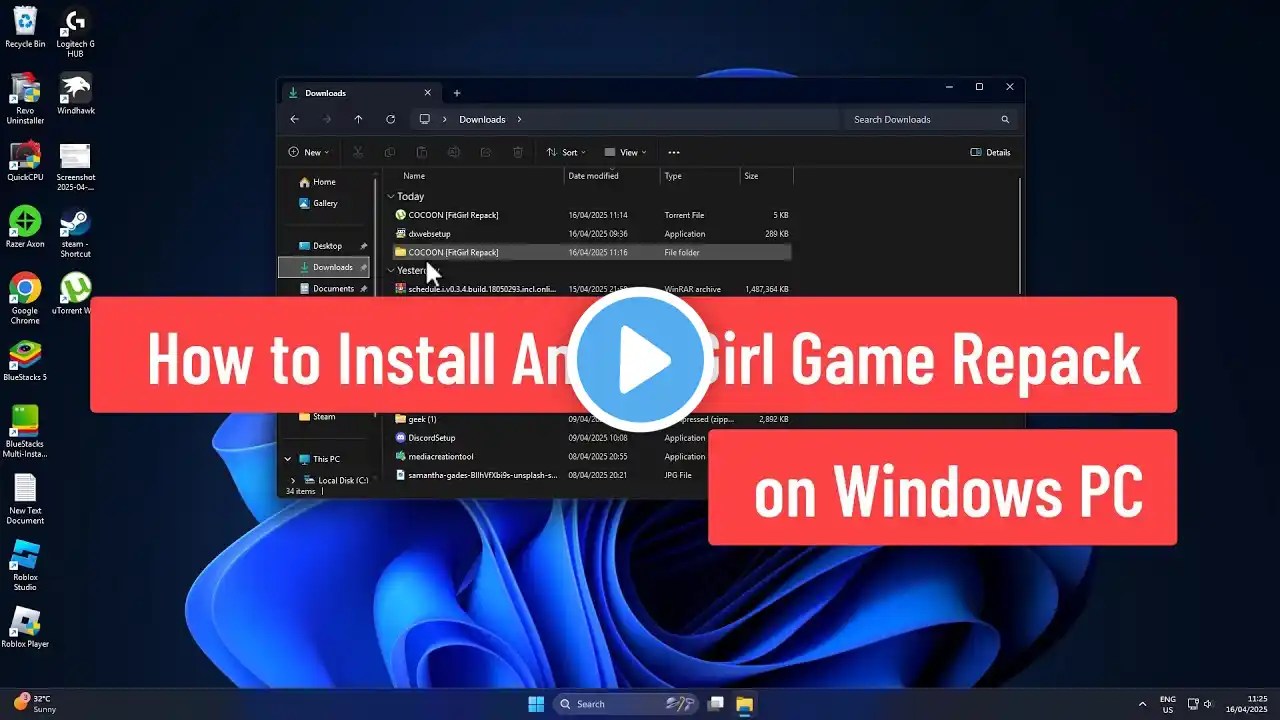Open the New item dropdown
1280x720 pixels.
pos(308,152)
